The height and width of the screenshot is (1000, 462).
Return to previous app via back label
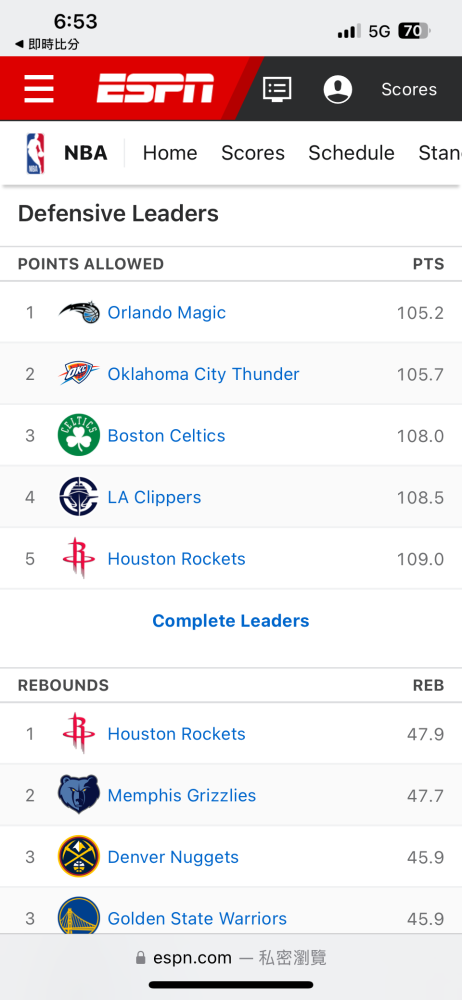tap(47, 45)
